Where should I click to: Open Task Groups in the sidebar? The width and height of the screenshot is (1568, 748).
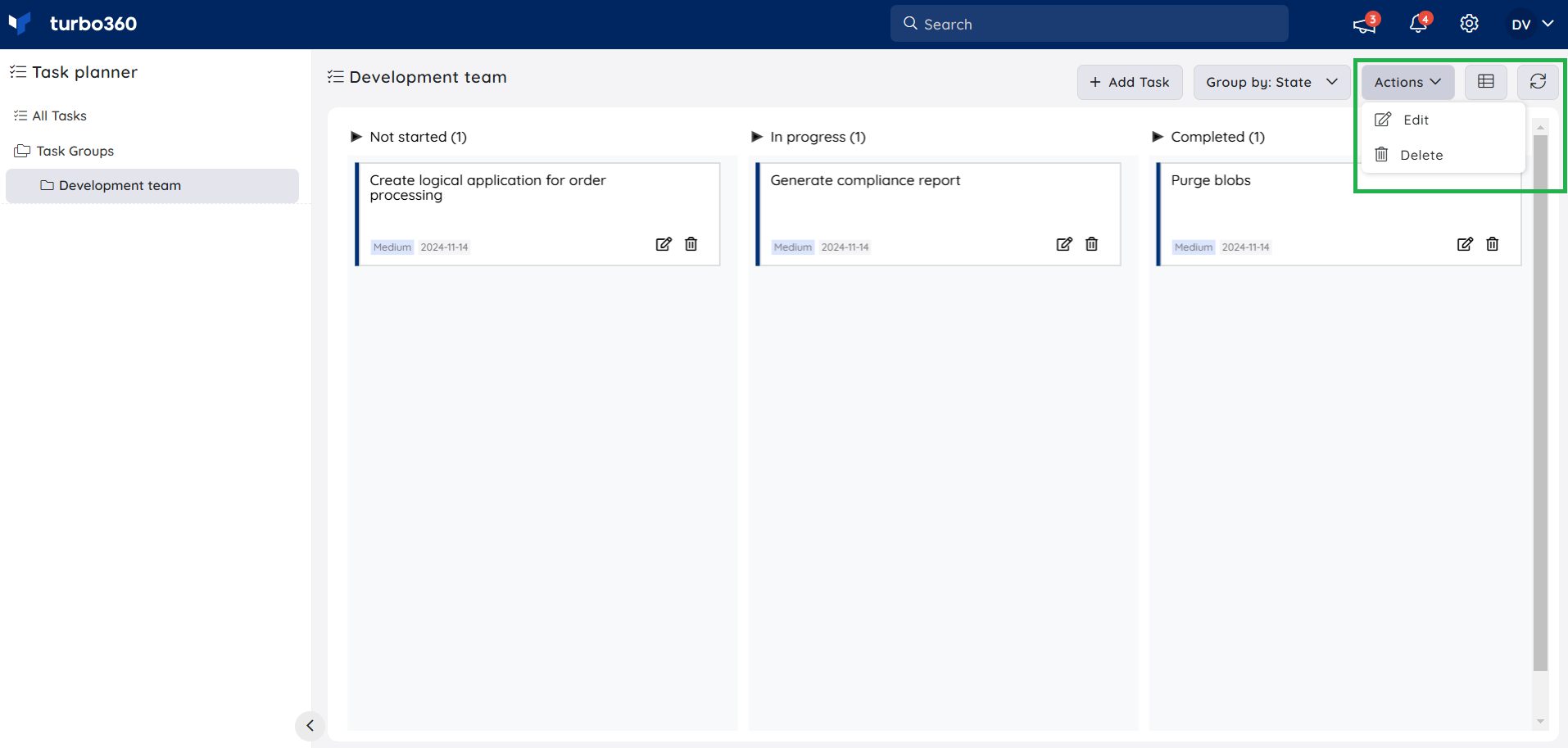pyautogui.click(x=64, y=151)
